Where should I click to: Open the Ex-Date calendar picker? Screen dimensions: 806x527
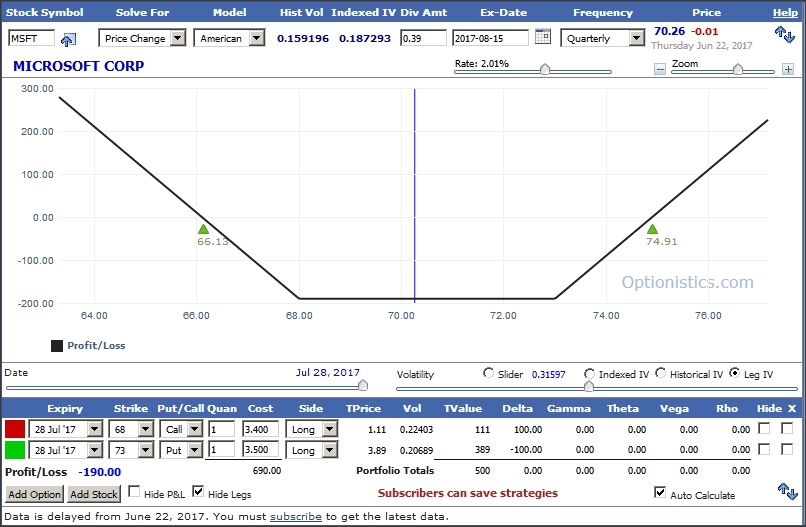click(542, 37)
